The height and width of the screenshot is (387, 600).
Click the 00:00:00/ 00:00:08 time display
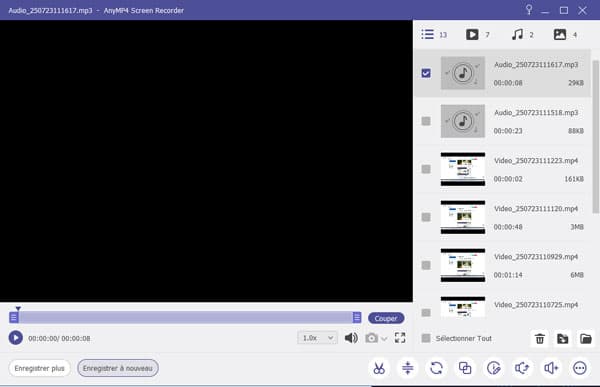pyautogui.click(x=59, y=338)
